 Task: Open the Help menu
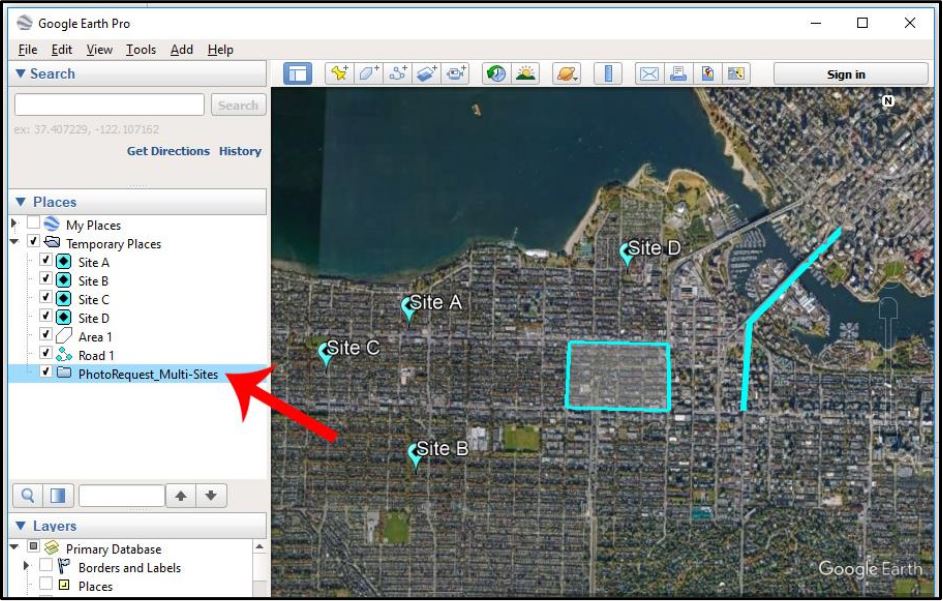221,50
